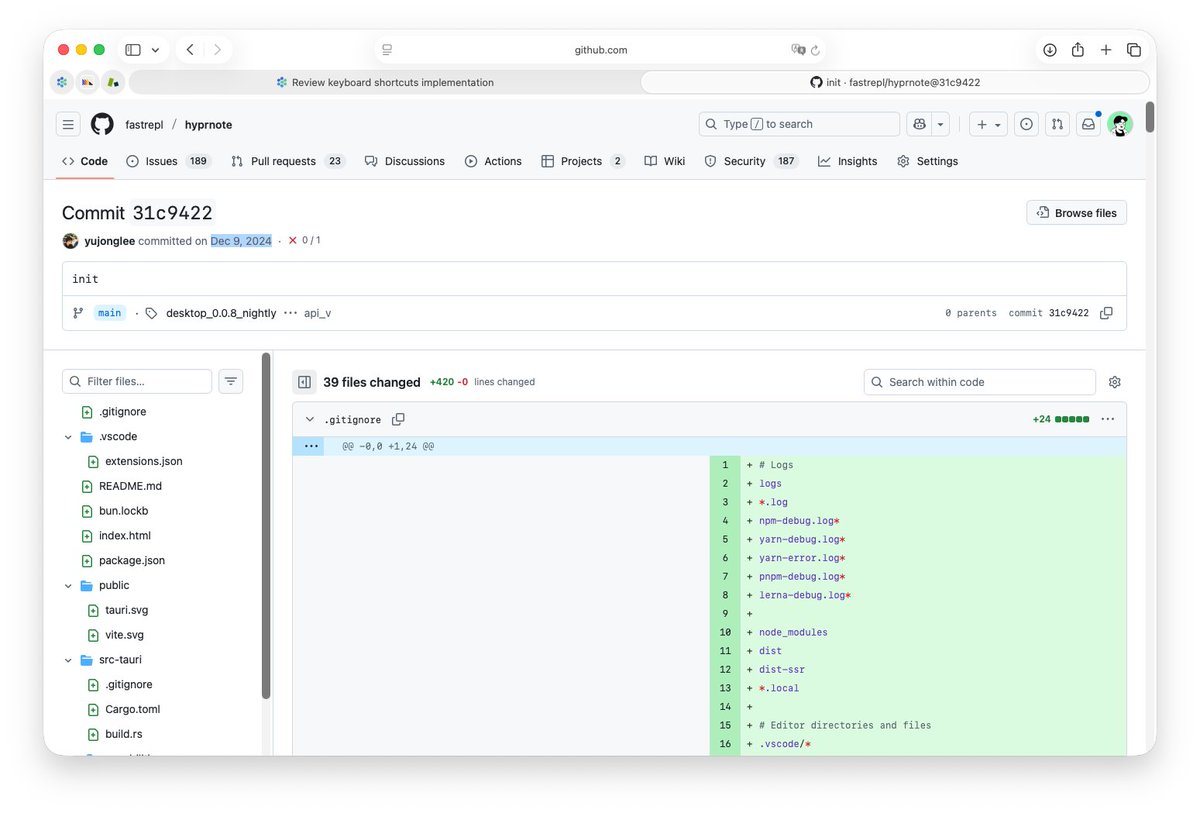Expand hidden lines in the diff hunk header
Viewport: 1200px width, 813px height.
310,446
